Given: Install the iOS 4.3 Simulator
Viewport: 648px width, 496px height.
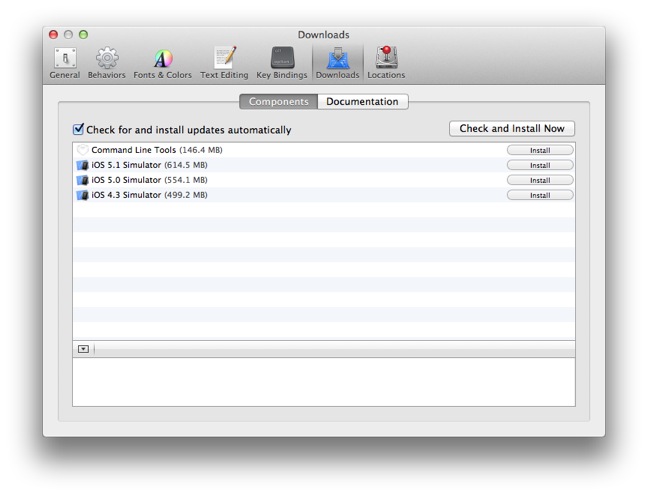Looking at the screenshot, I should click(540, 195).
